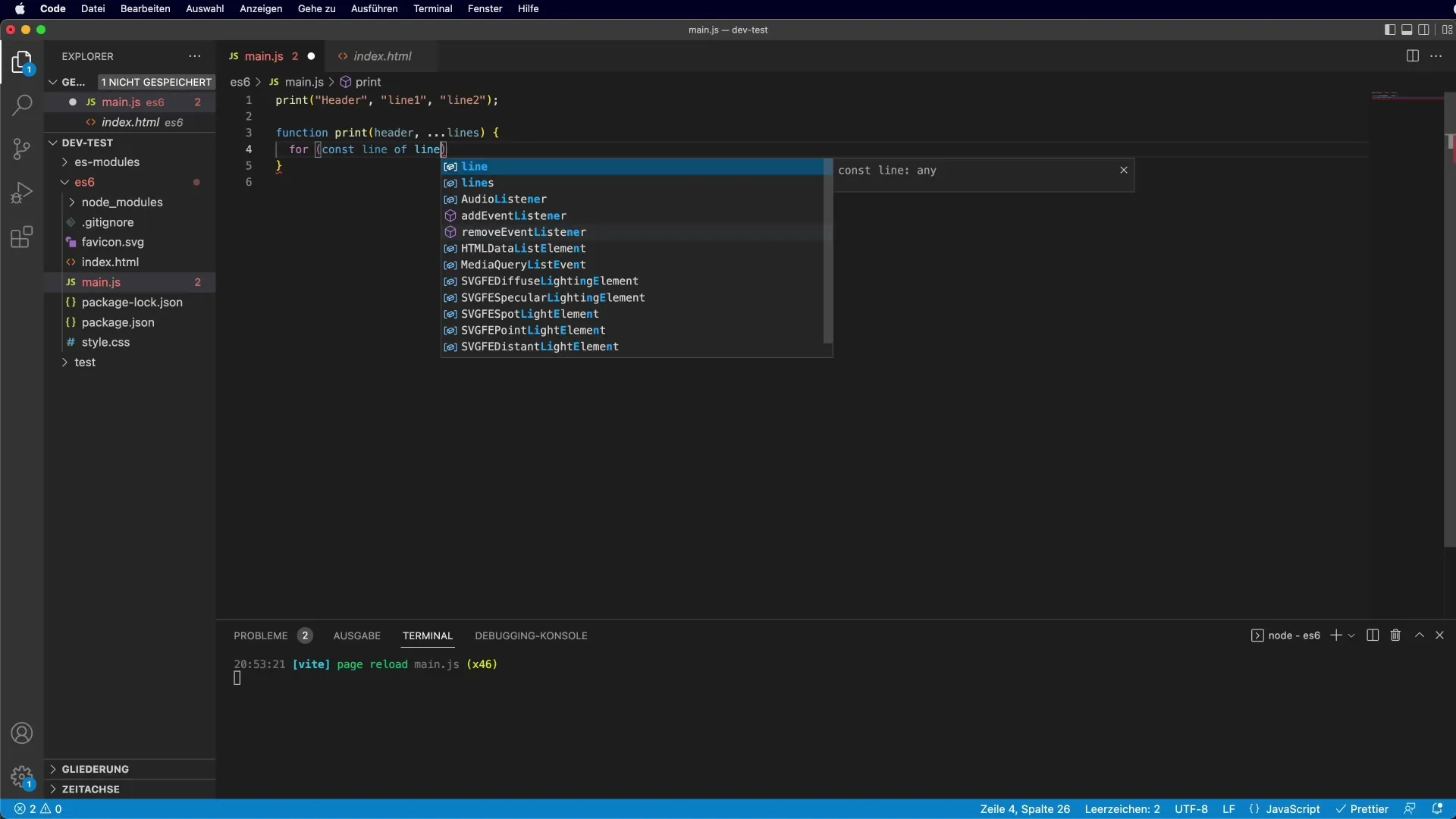The width and height of the screenshot is (1456, 819).
Task: Change end of line sequence LF
Action: (x=1228, y=809)
